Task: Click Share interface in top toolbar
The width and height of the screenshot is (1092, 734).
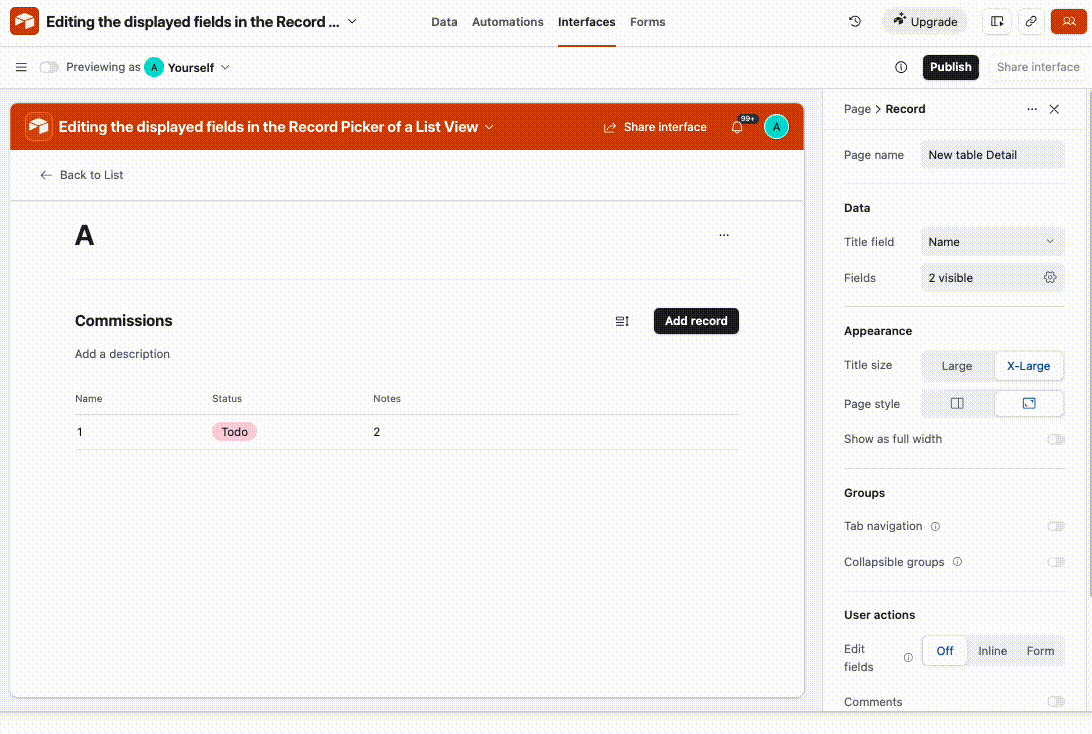Action: [x=1038, y=68]
